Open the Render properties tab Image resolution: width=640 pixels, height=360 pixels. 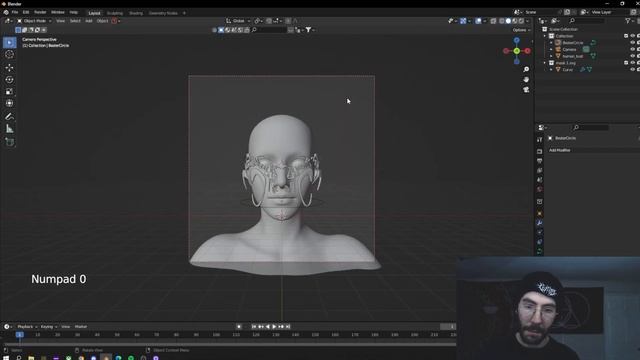click(x=540, y=151)
